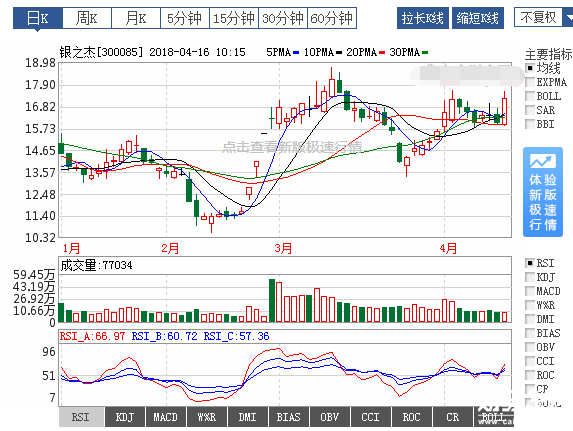The width and height of the screenshot is (573, 431).
Task: Open the KDJ bottom tab
Action: pyautogui.click(x=125, y=417)
